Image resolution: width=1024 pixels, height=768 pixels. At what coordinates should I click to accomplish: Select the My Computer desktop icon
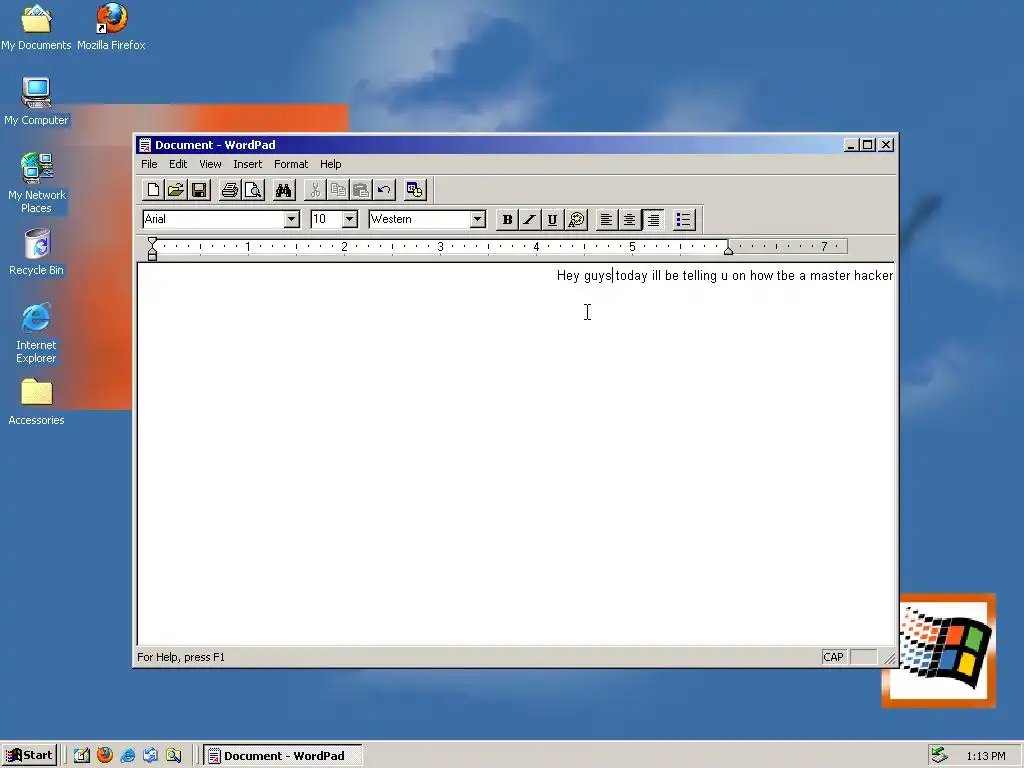(x=36, y=102)
